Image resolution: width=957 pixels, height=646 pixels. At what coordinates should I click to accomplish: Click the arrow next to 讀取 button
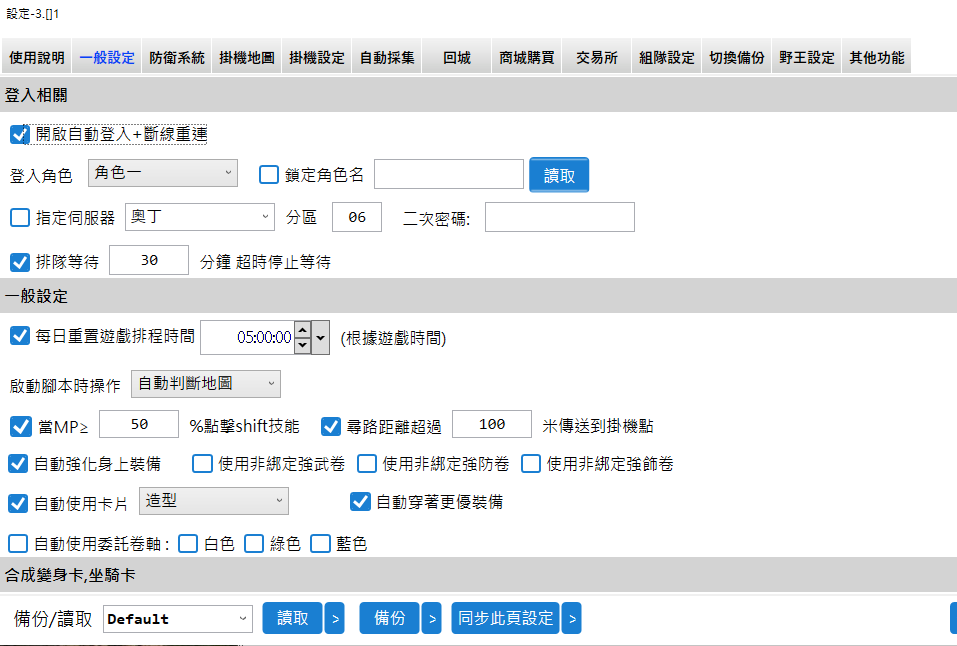[x=336, y=619]
